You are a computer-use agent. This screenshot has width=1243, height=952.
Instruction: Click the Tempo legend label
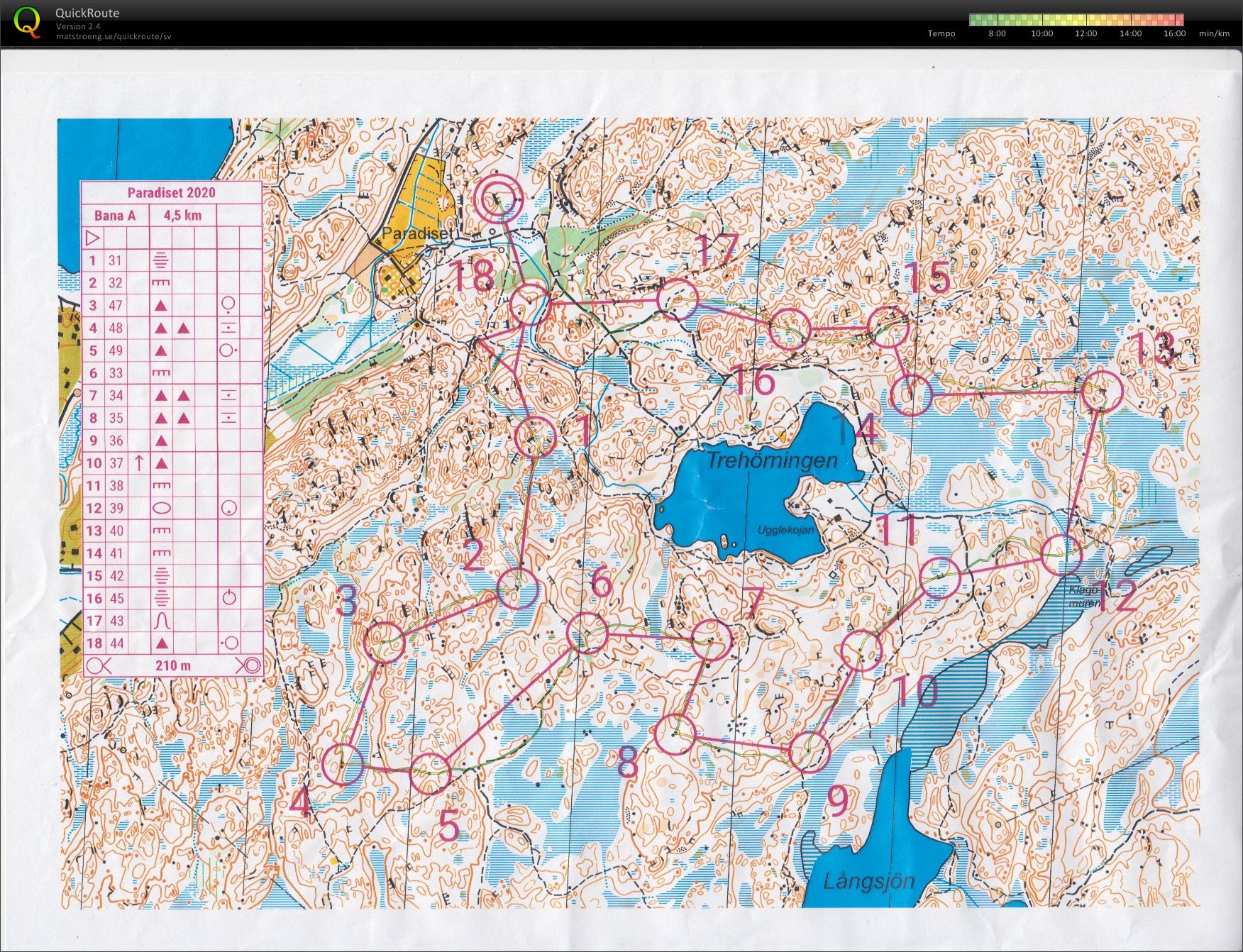coord(941,33)
